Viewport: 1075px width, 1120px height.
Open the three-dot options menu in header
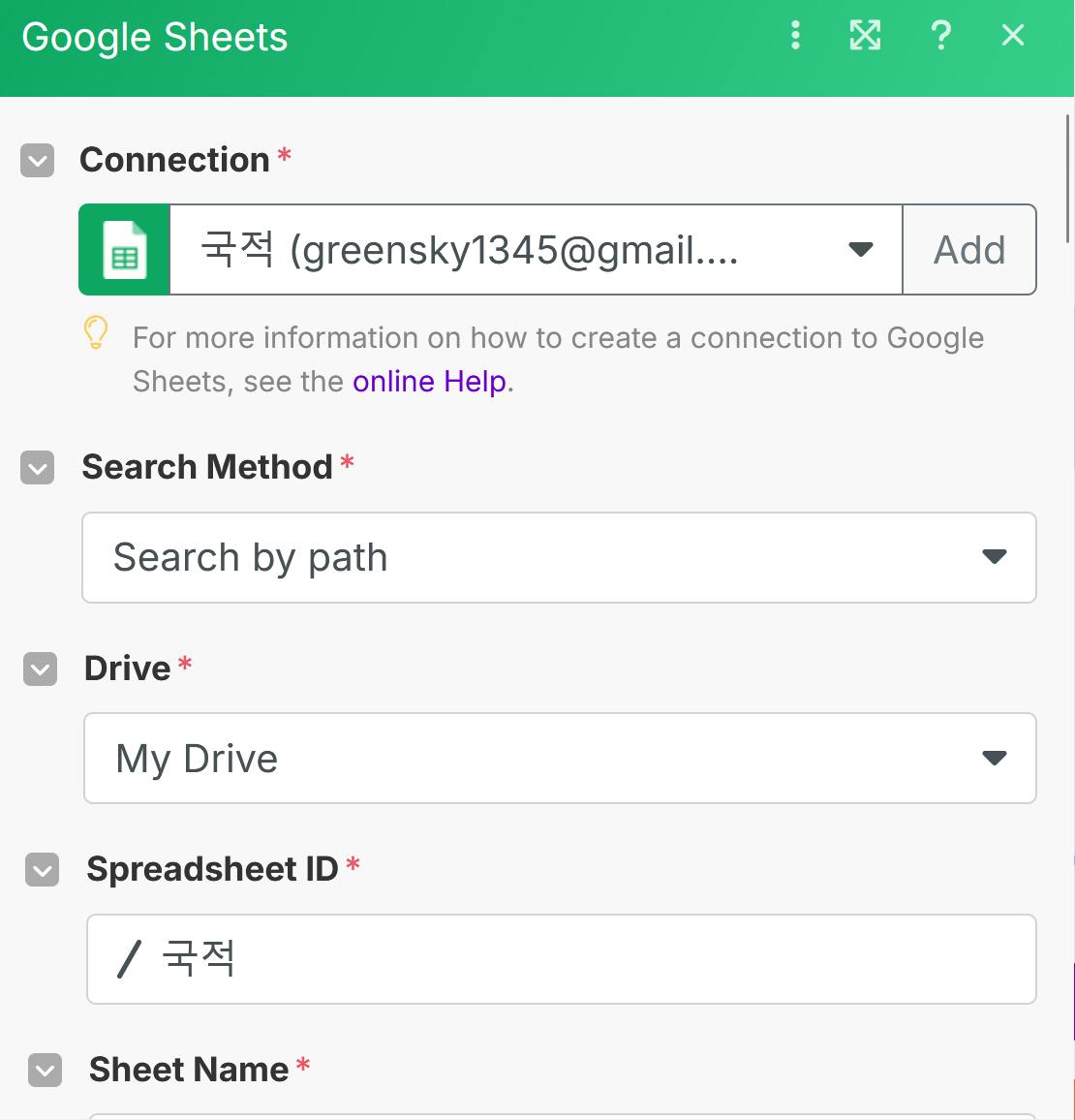tap(795, 35)
